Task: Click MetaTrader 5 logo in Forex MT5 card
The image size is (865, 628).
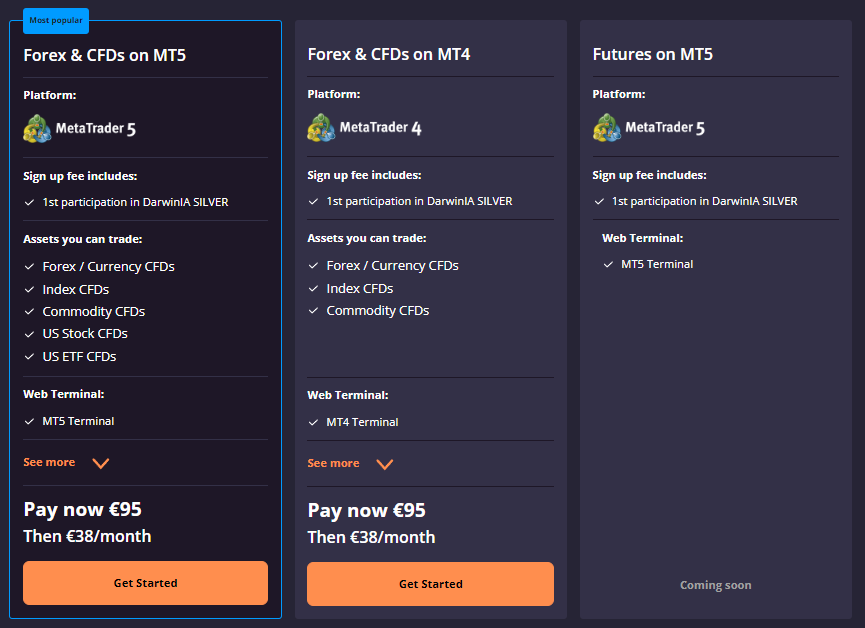Action: pyautogui.click(x=79, y=129)
